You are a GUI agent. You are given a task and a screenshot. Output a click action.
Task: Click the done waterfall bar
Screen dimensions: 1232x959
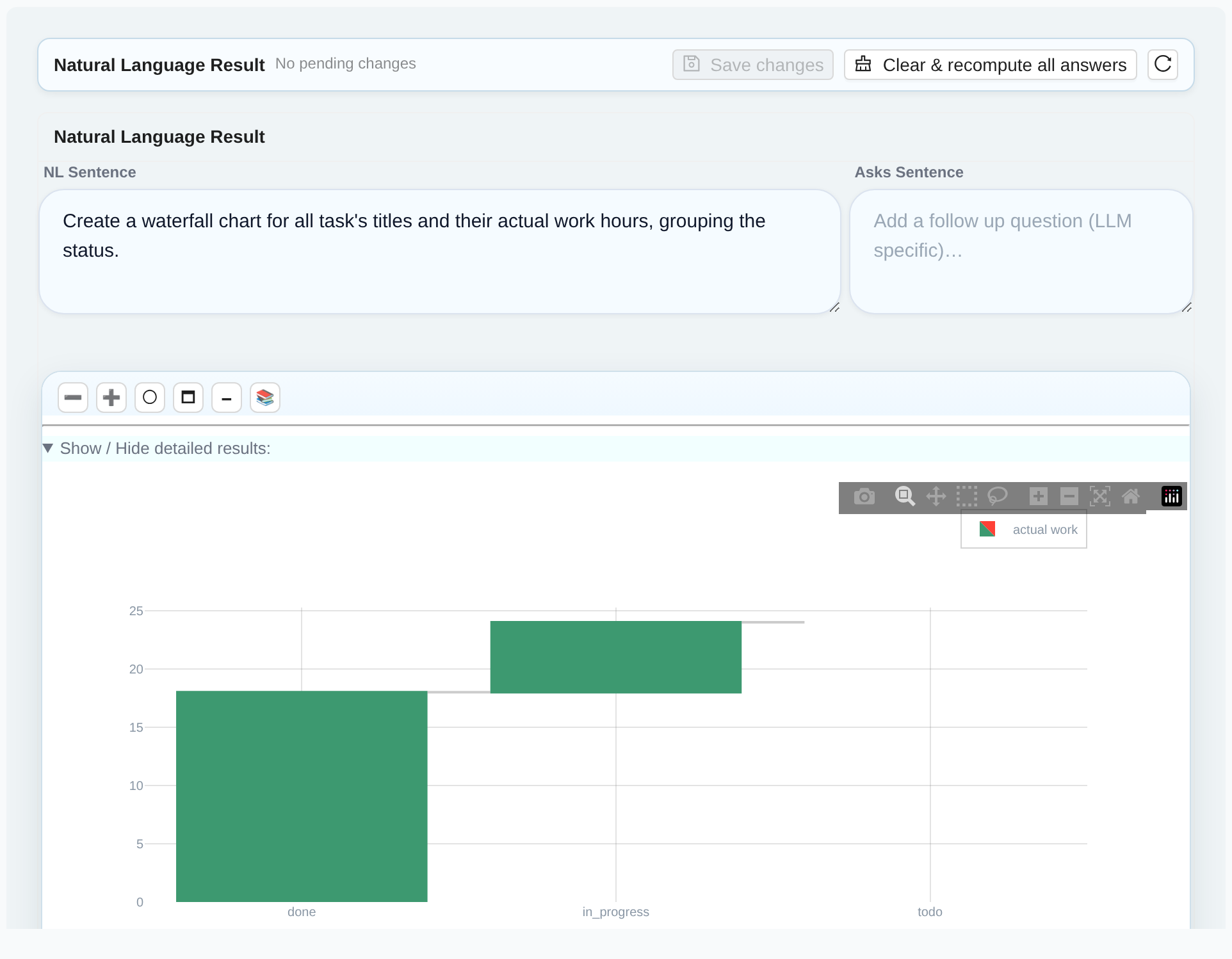(302, 796)
